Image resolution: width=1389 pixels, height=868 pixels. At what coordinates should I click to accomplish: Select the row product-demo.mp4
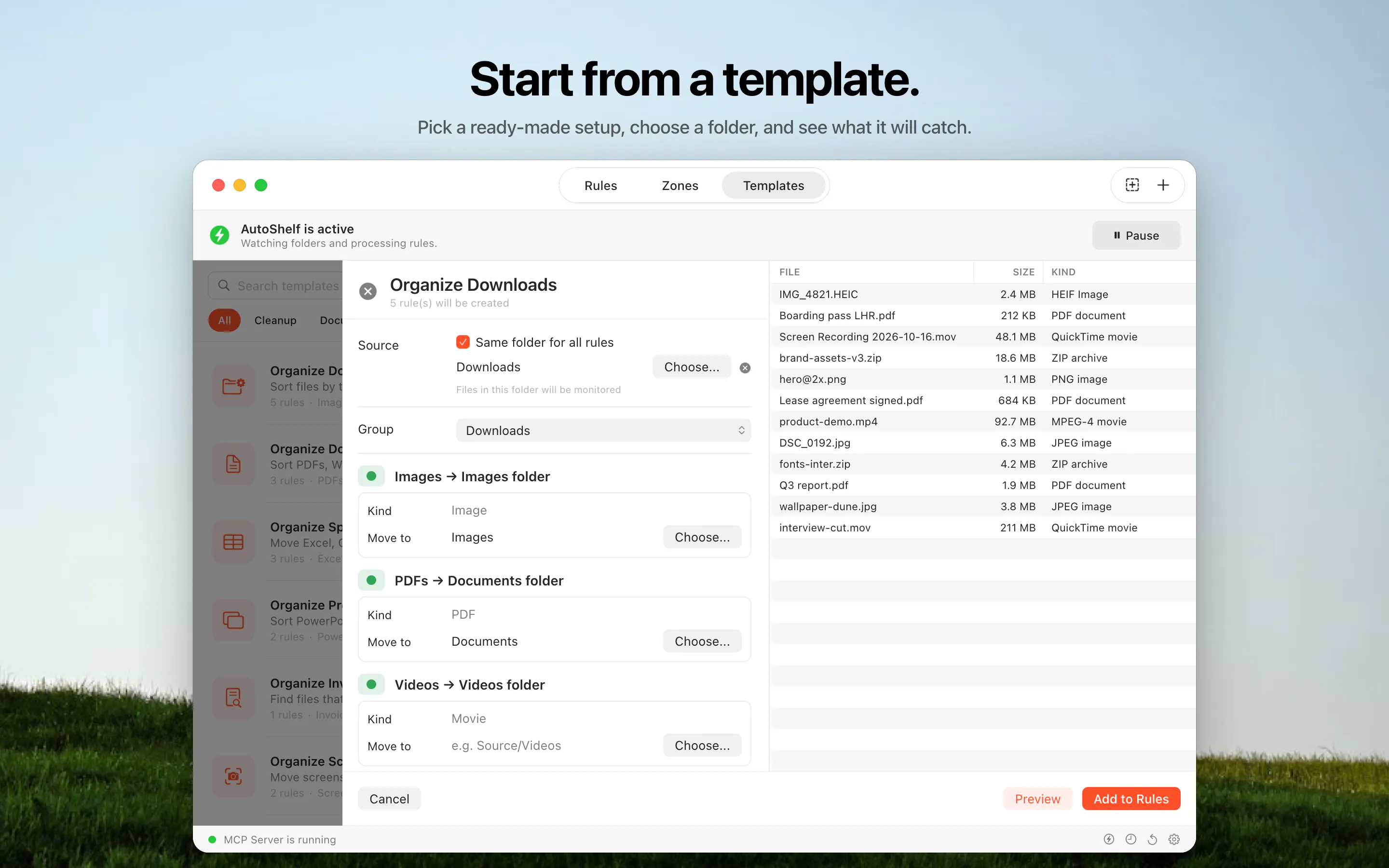coord(982,421)
